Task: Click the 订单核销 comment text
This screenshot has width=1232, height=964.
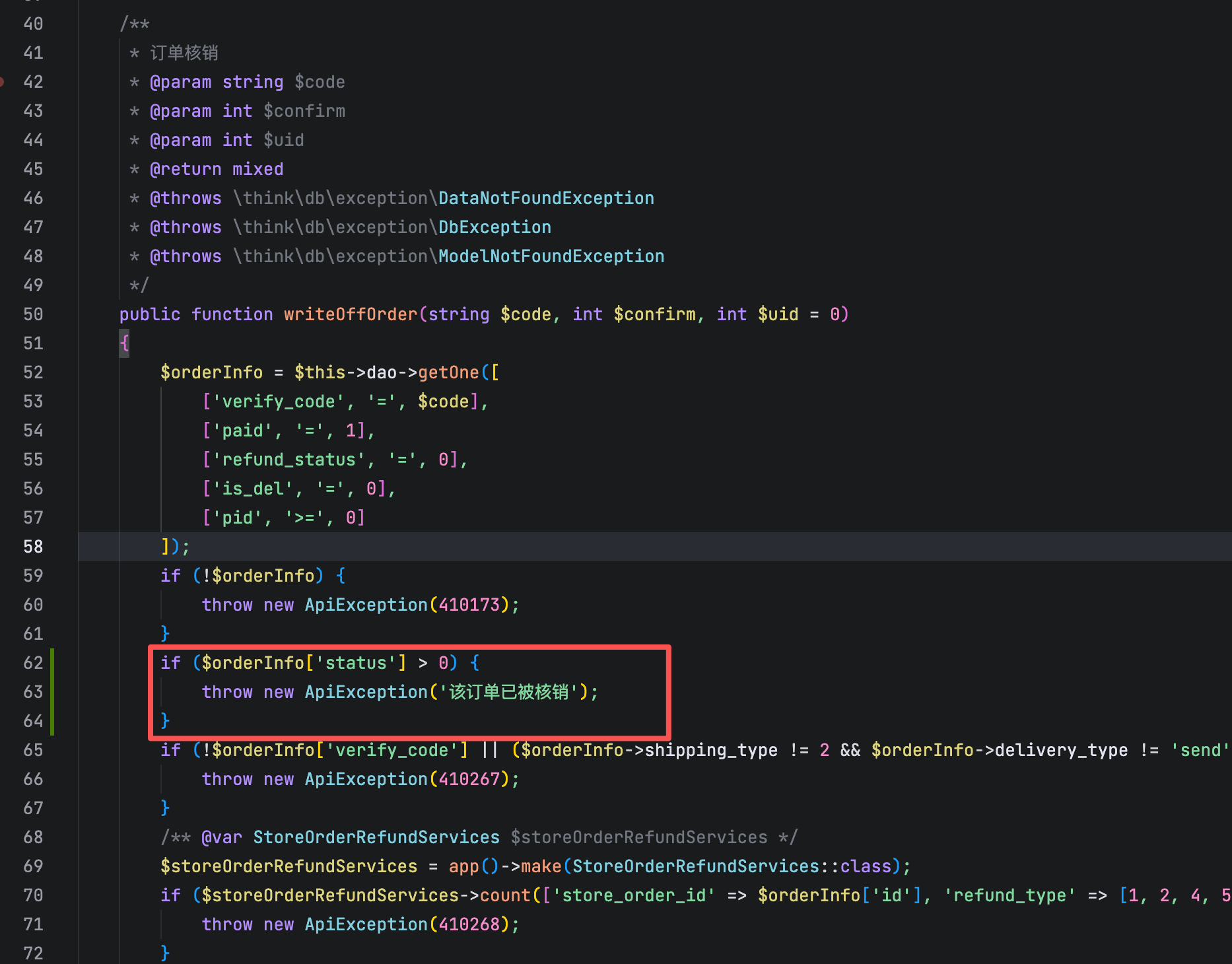Action: coord(184,53)
